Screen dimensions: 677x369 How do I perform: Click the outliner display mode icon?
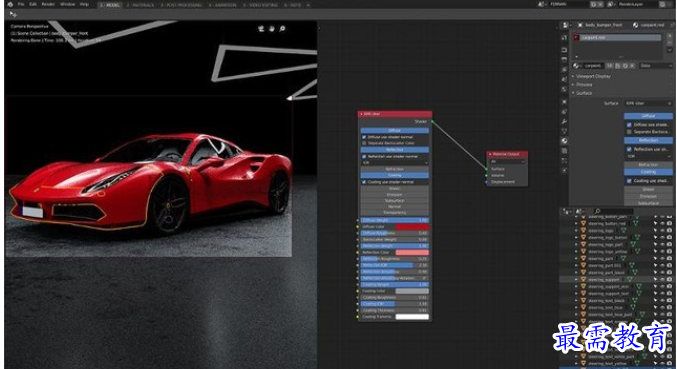580,211
